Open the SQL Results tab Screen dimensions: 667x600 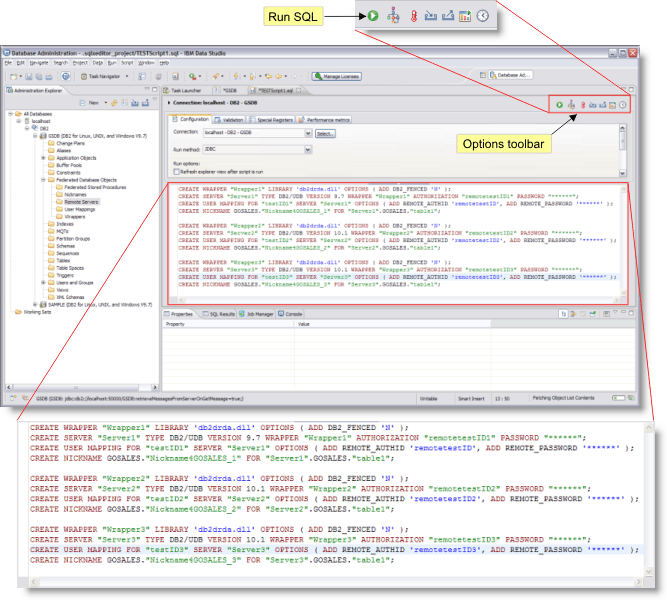(219, 314)
